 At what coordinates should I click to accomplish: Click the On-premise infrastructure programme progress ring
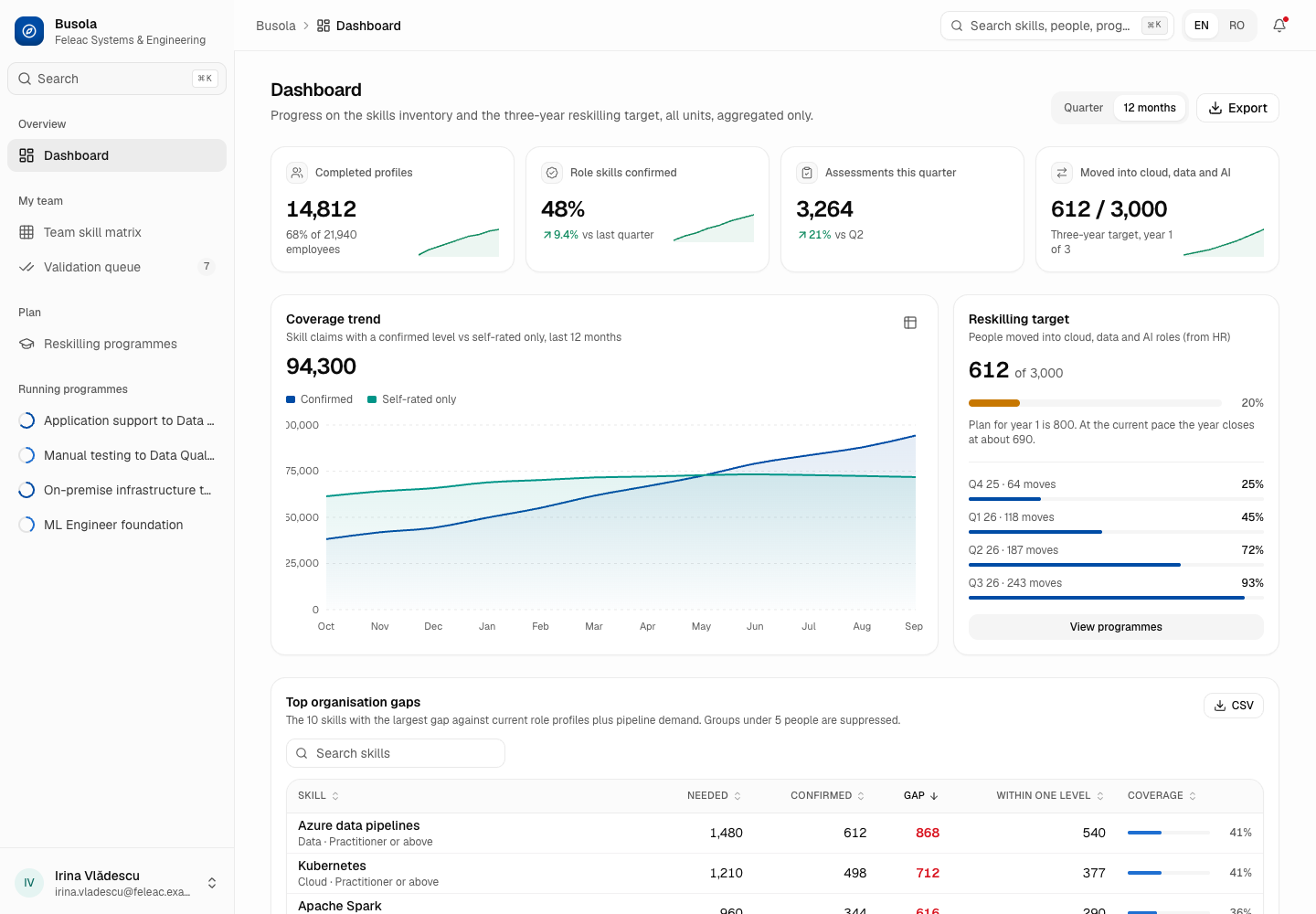27,490
